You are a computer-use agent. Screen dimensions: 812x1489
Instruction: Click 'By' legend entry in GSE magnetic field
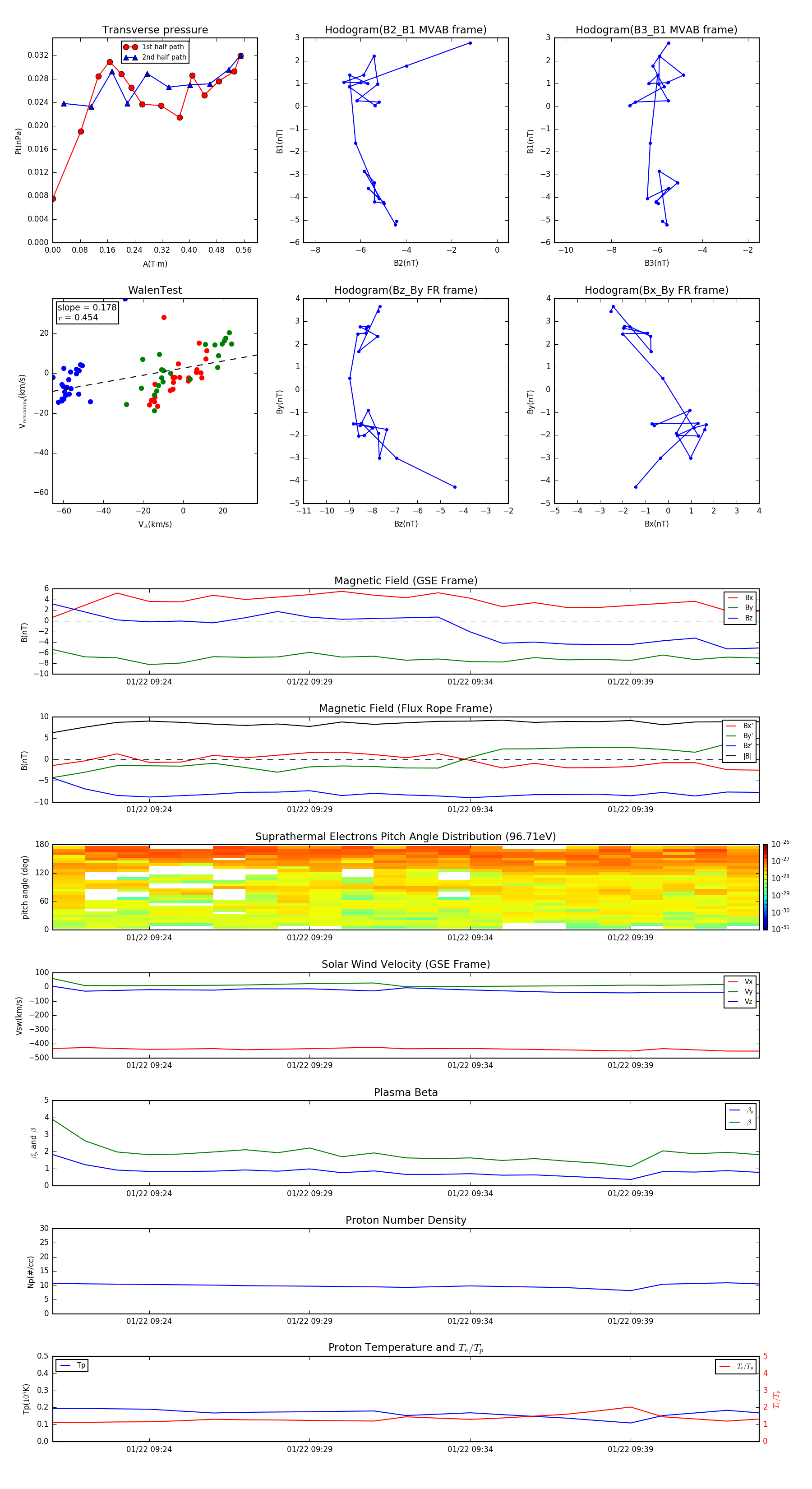point(740,607)
